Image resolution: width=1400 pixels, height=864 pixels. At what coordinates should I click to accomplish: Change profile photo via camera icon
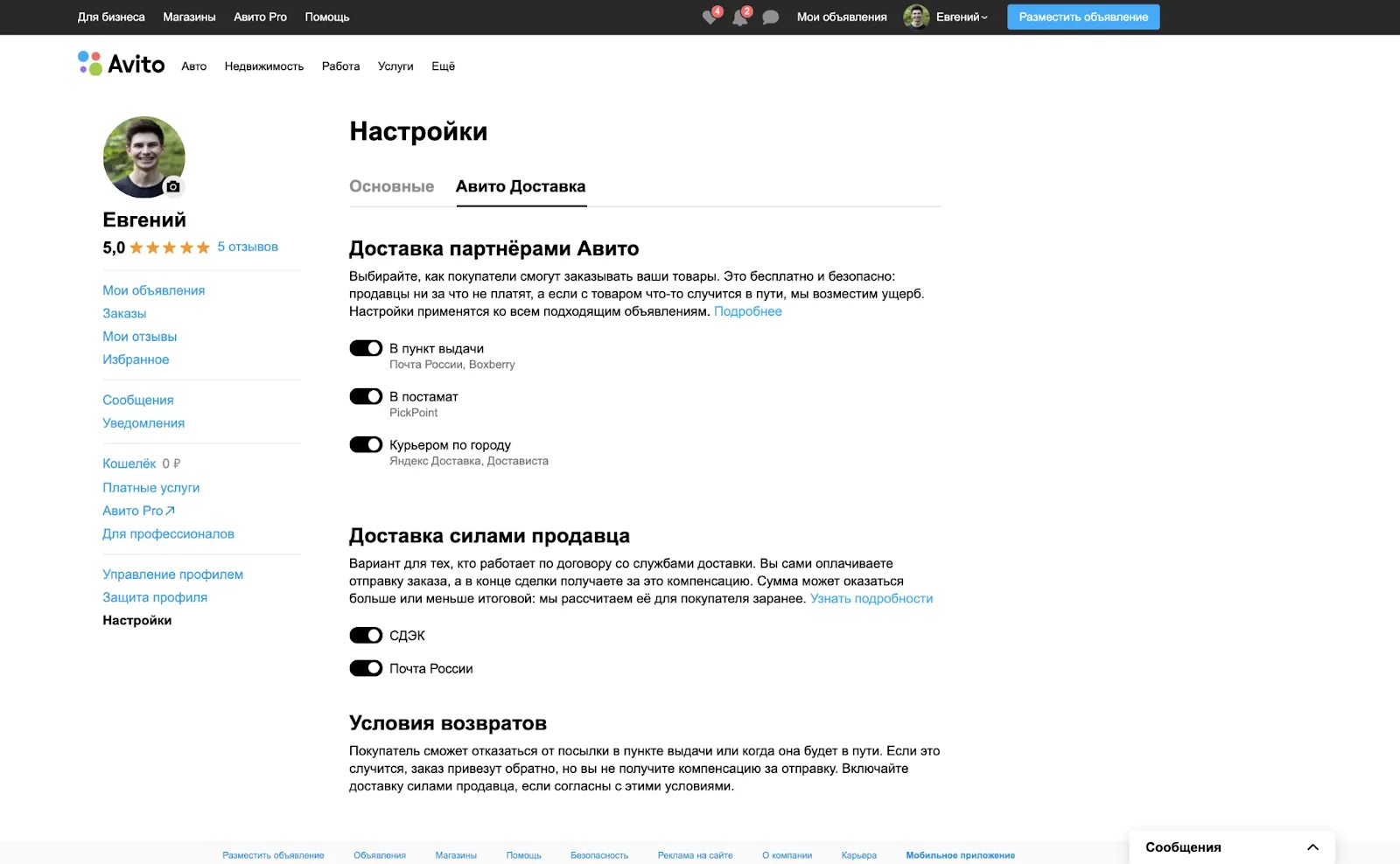tap(173, 186)
